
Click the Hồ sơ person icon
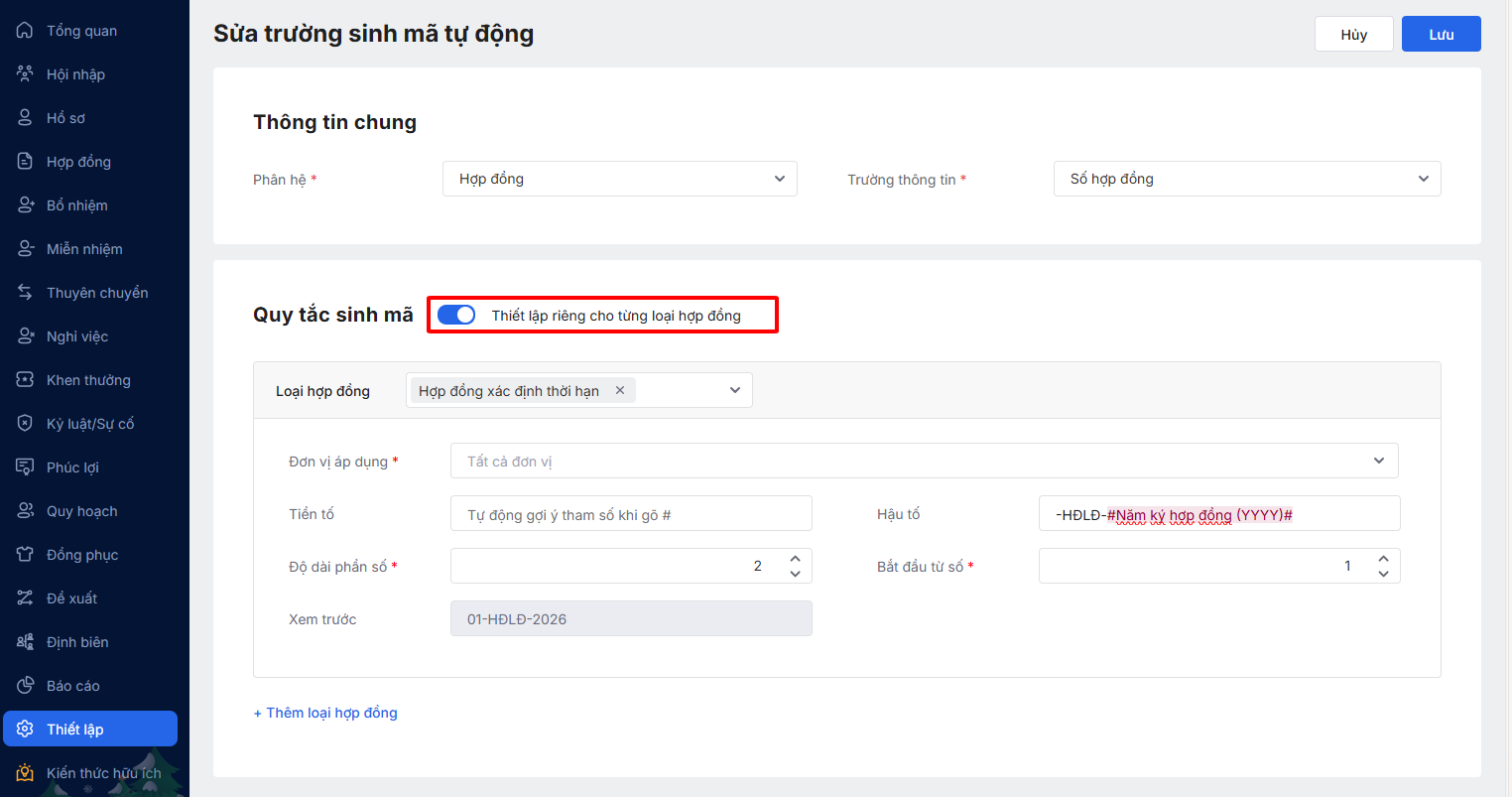[x=25, y=118]
